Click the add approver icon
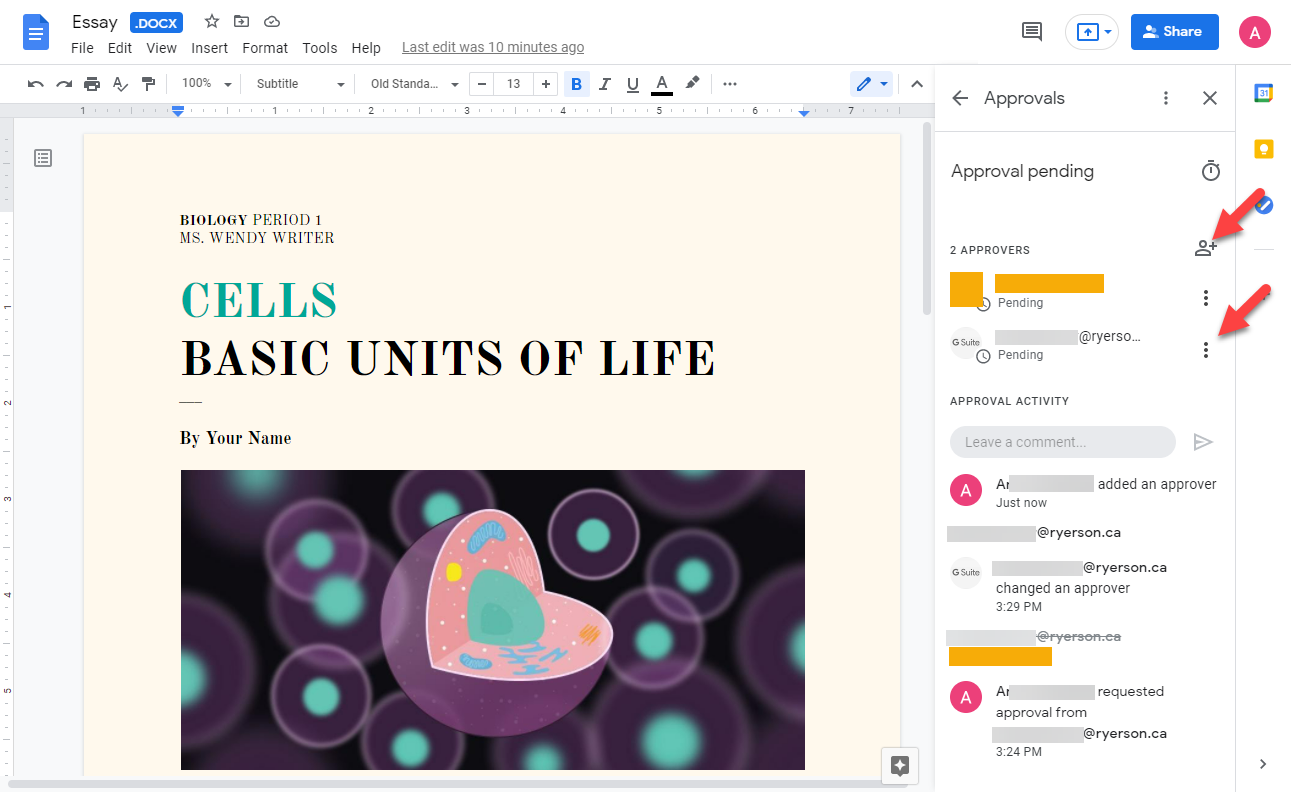This screenshot has height=792, width=1291. (x=1205, y=249)
